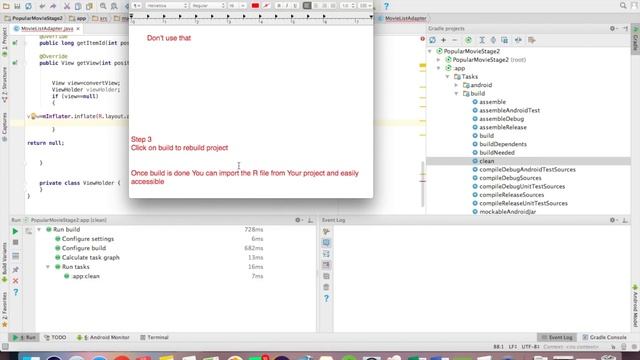Open the Run panel gear settings
Image resolution: width=640 pixels, height=360 pixels.
[298, 220]
